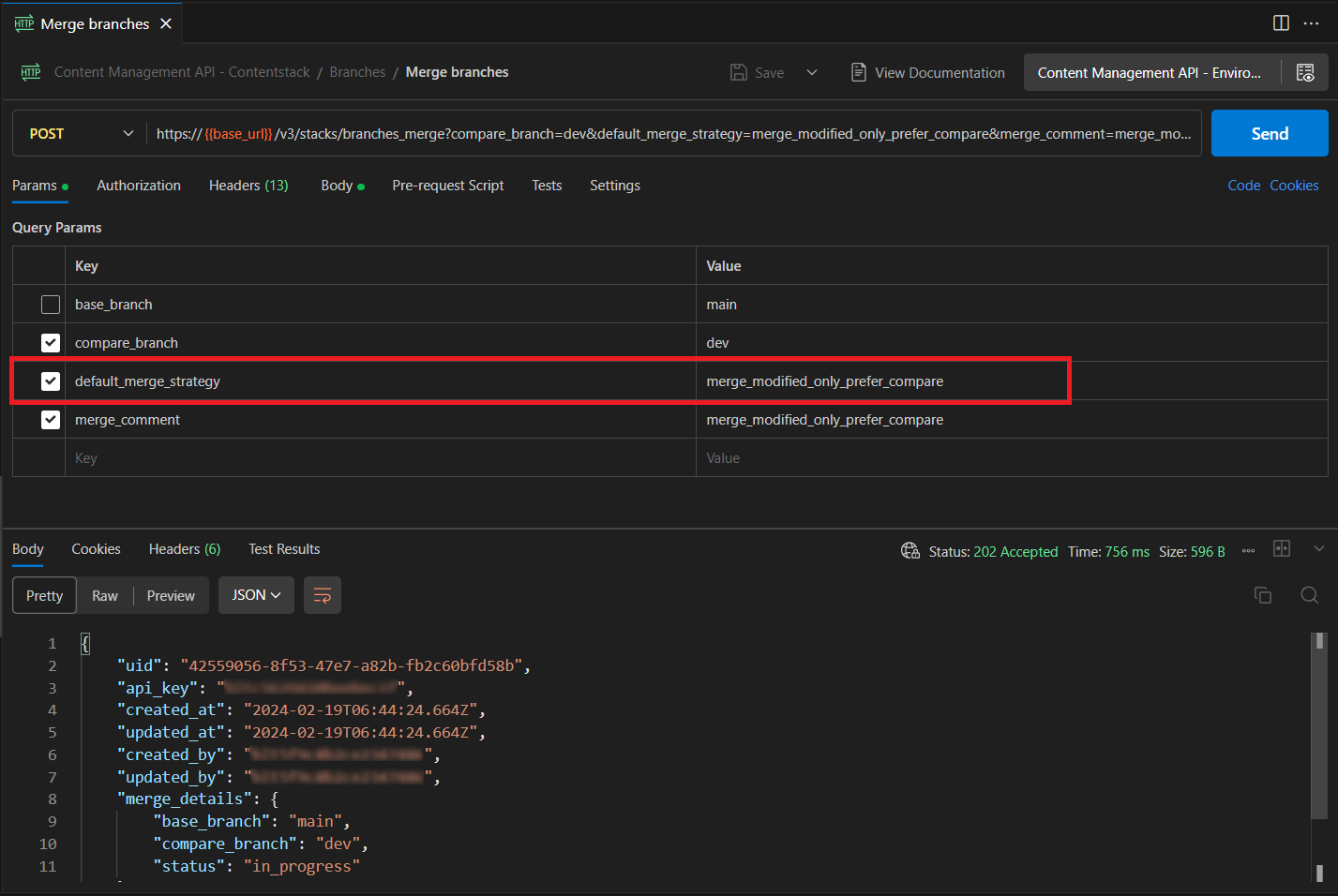Click the uid value in response
The height and width of the screenshot is (896, 1338).
(352, 665)
